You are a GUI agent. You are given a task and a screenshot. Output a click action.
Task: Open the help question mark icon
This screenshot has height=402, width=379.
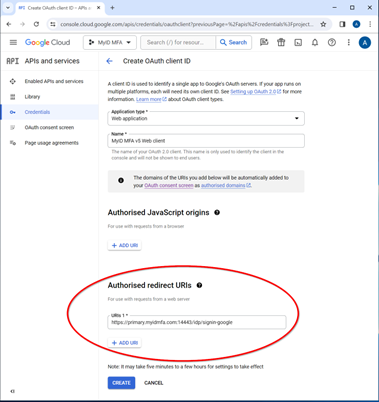click(x=332, y=42)
